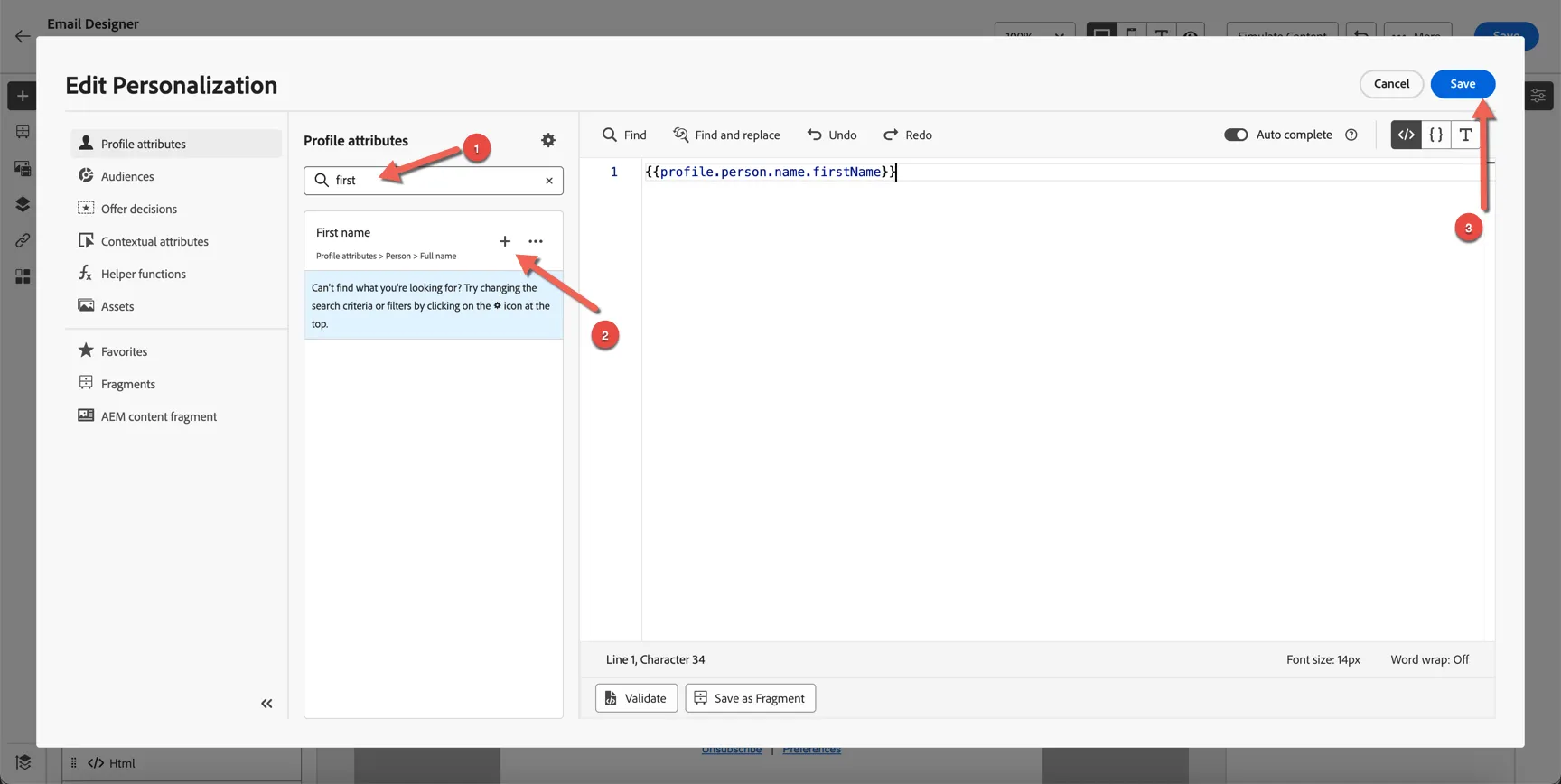Click the Save button
Image resolution: width=1561 pixels, height=784 pixels.
click(1463, 84)
